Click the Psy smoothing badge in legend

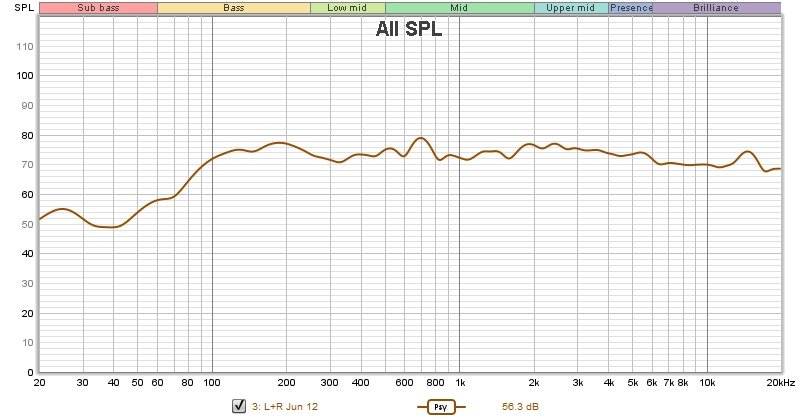pyautogui.click(x=440, y=407)
